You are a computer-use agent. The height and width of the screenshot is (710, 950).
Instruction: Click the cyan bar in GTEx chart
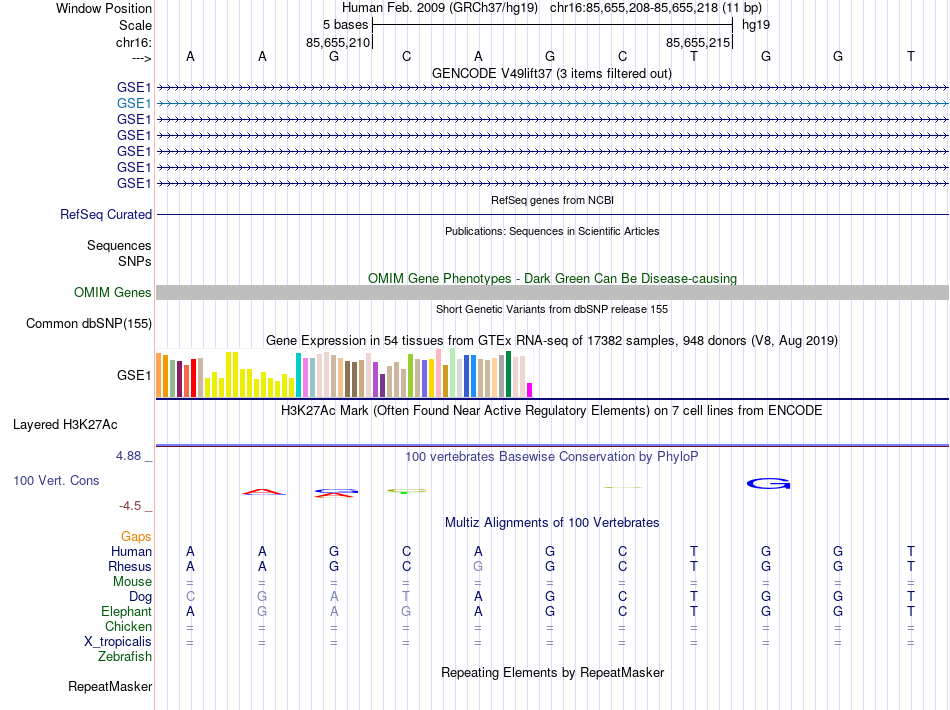[x=298, y=375]
